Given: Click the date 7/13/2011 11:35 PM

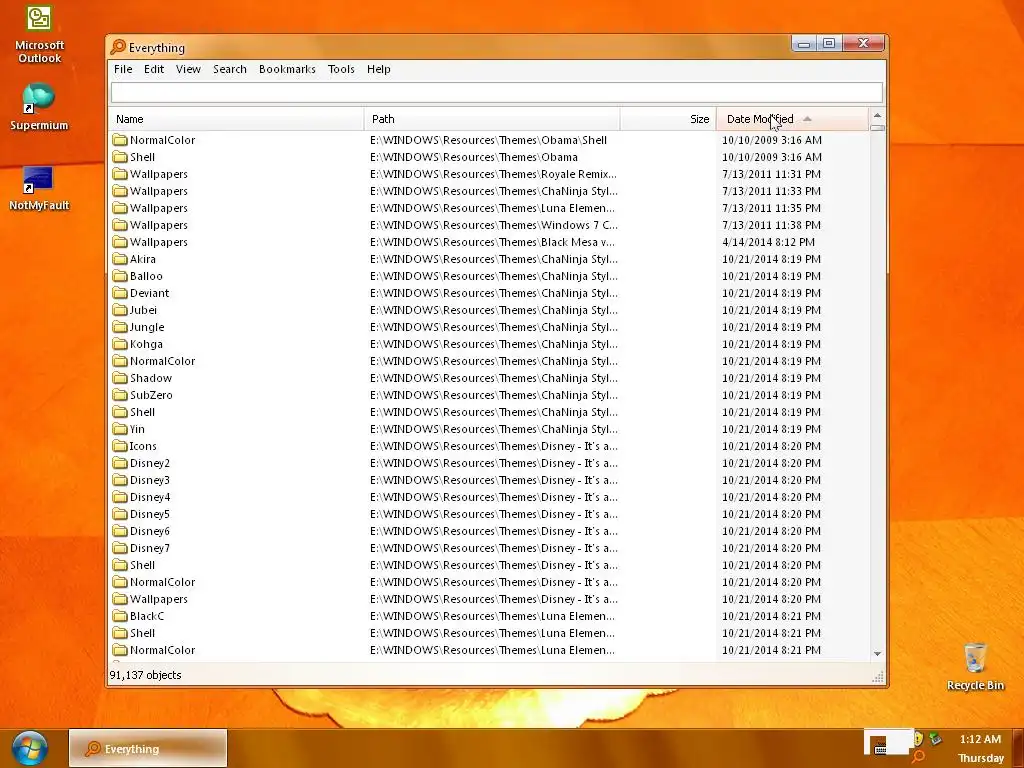Looking at the screenshot, I should (771, 208).
